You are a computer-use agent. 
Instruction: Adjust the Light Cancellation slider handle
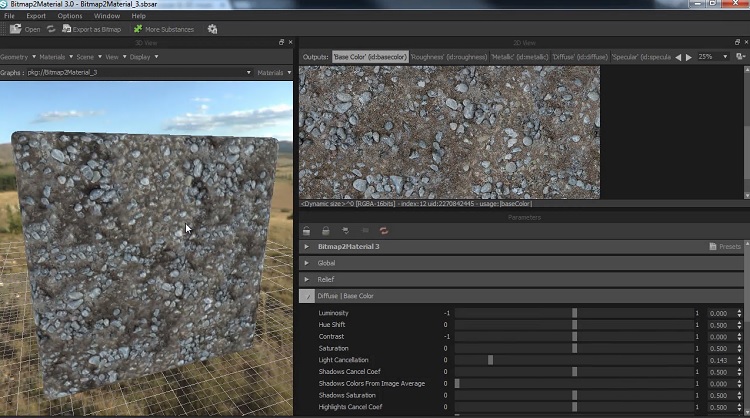pyautogui.click(x=490, y=360)
